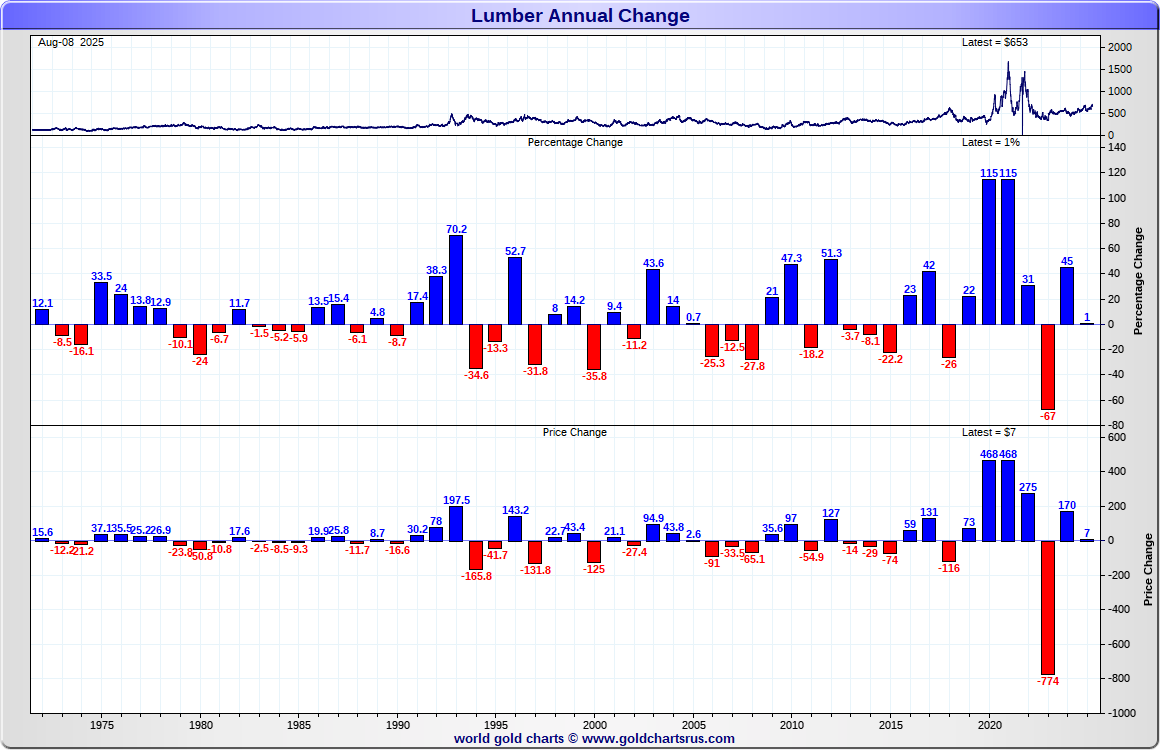Viewport: 1160px width, 750px height.
Task: Select the -34.6 percentage label
Action: (x=476, y=375)
